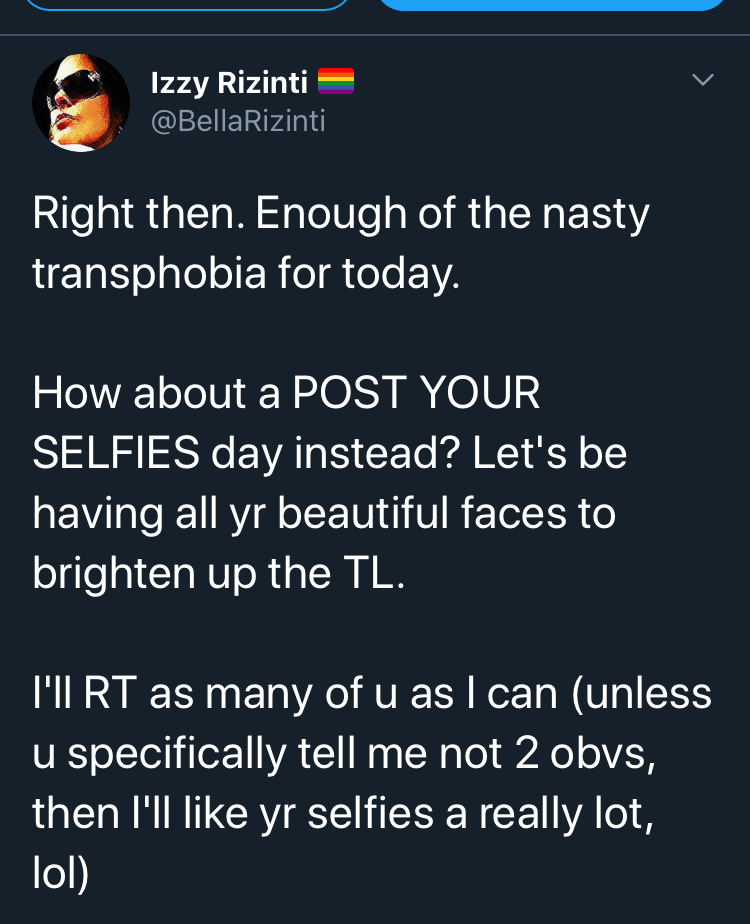The width and height of the screenshot is (750, 924).
Task: Open Izzy Rizinti's profile avatar picture
Action: (81, 103)
